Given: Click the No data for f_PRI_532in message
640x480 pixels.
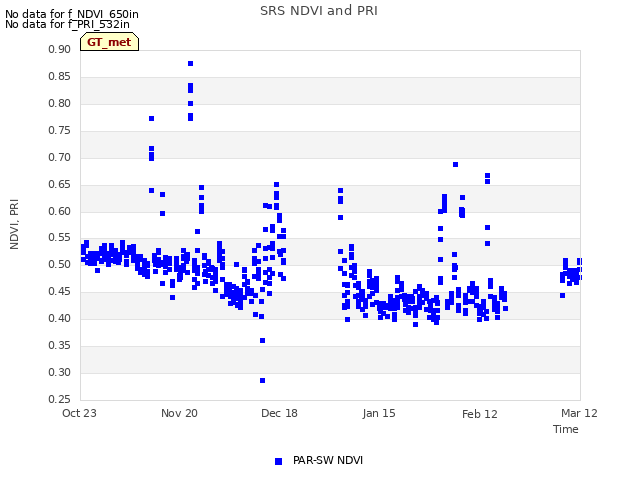Looking at the screenshot, I should (x=67, y=24).
